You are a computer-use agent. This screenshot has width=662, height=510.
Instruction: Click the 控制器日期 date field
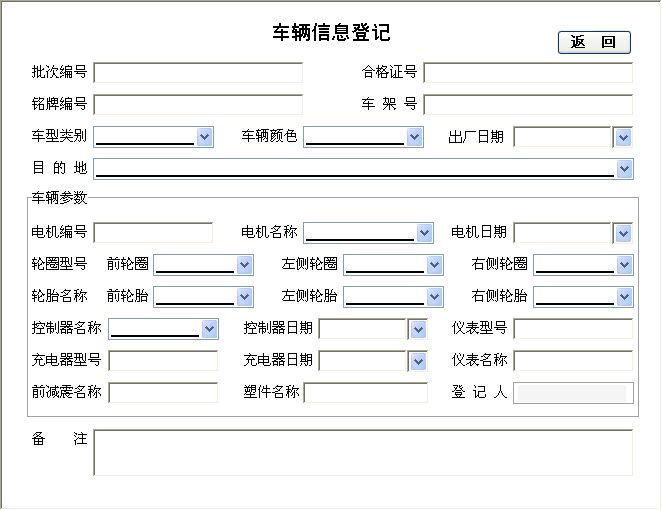click(363, 329)
